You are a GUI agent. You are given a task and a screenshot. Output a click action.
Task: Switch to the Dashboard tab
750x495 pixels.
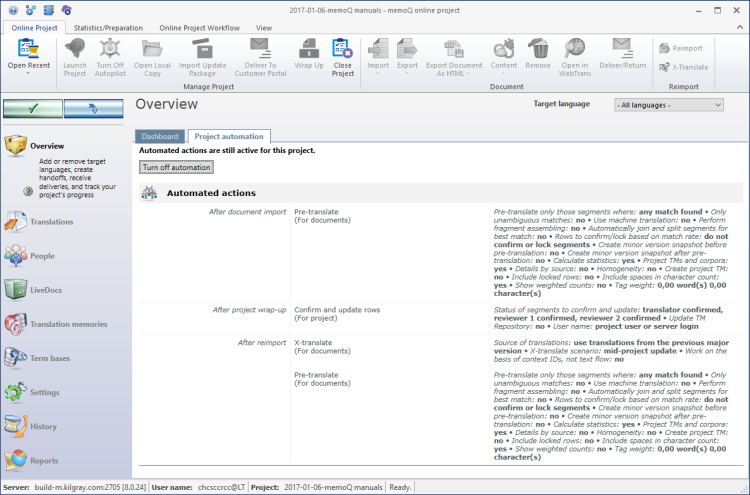(x=160, y=136)
